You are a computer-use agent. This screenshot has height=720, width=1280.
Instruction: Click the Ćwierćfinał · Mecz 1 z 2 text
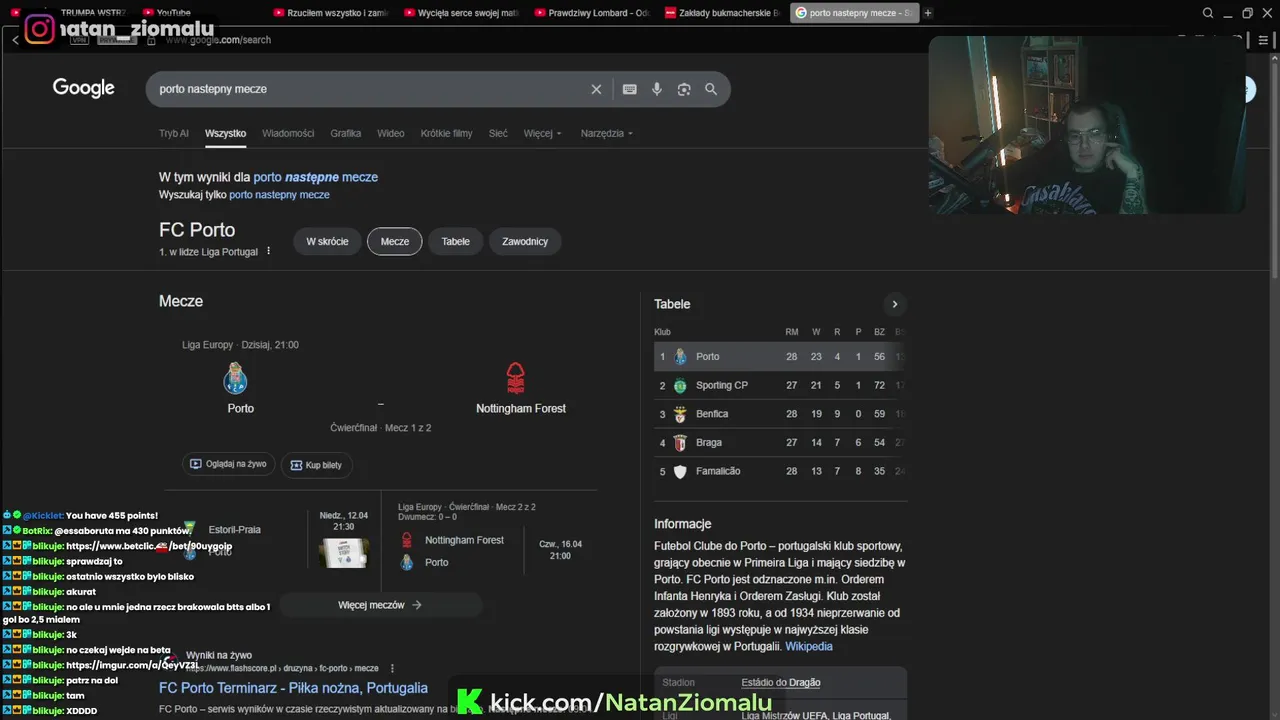point(381,428)
